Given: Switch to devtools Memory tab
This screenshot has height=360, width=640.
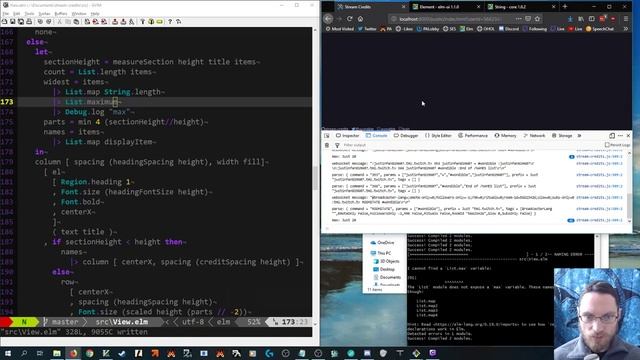Looking at the screenshot, I should click(x=505, y=136).
